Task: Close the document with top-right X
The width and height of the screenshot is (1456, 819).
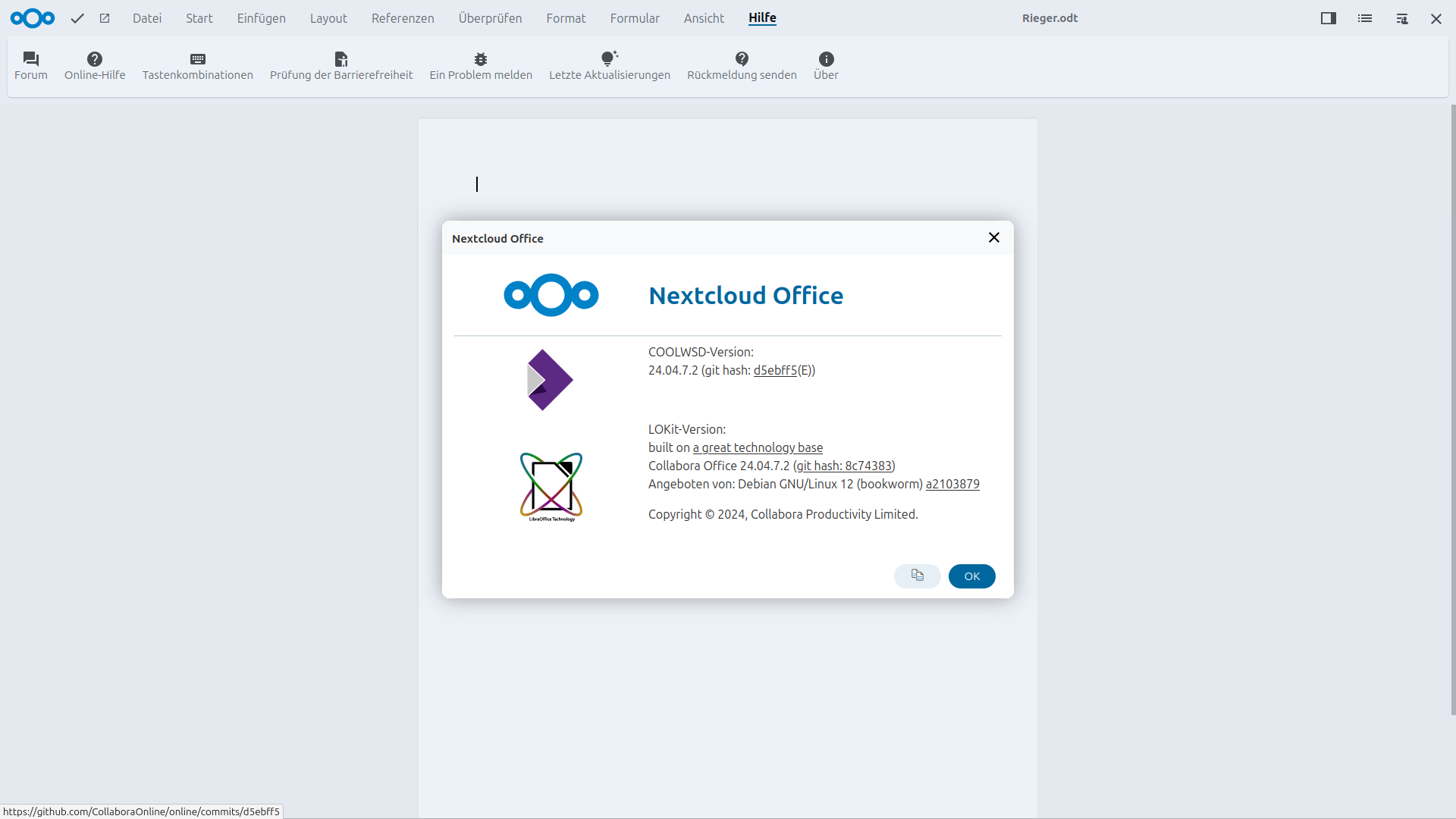Action: click(x=1436, y=18)
